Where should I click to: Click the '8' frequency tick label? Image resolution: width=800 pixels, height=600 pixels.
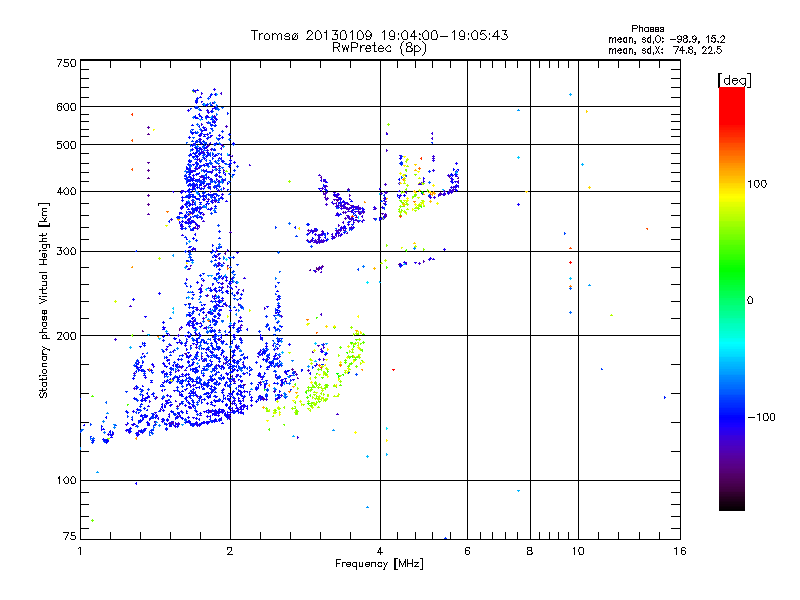click(530, 551)
